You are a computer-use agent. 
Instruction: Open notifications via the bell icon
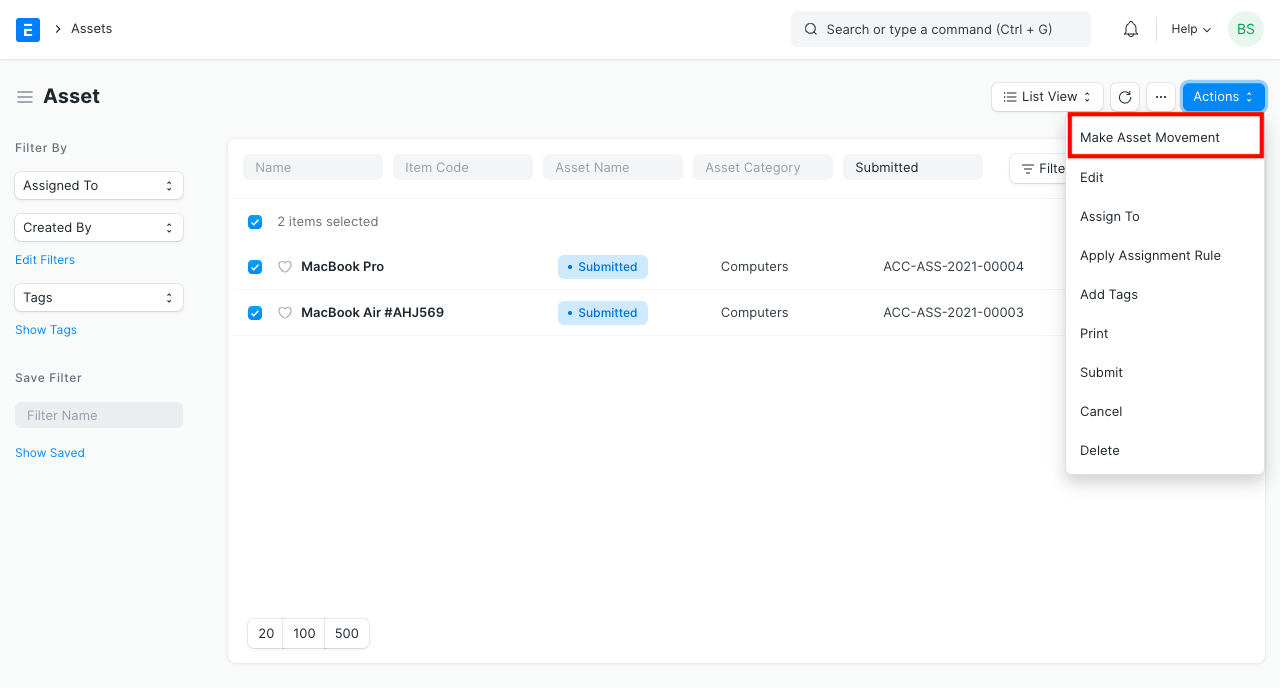click(x=1130, y=29)
